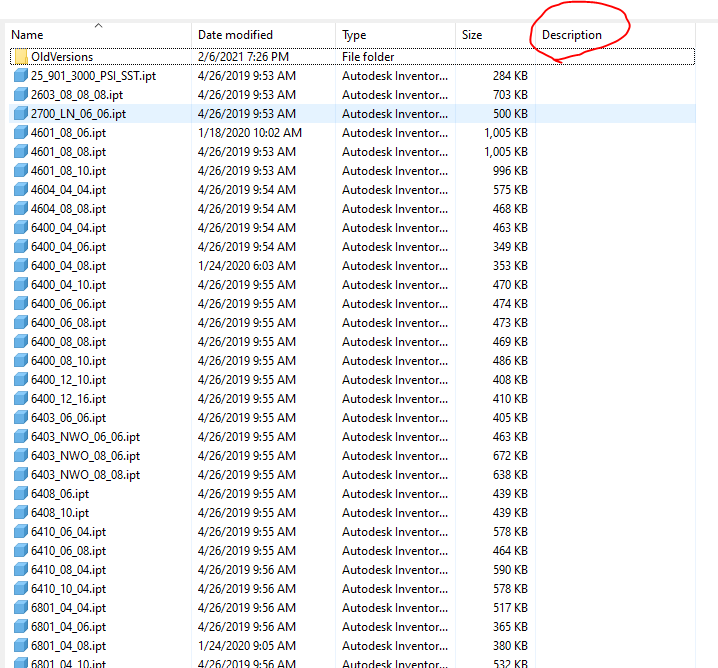Click the 284 KB size value
This screenshot has width=718, height=668.
510,76
